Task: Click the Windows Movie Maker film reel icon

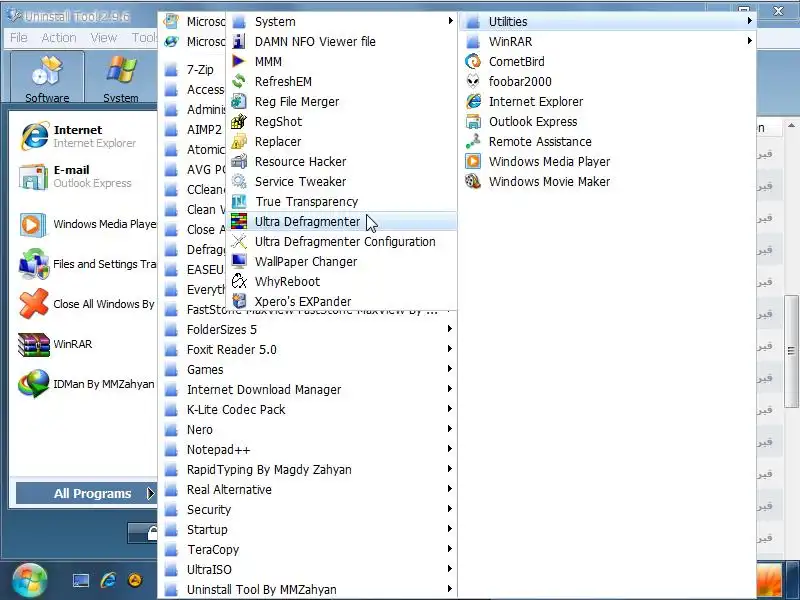Action: tap(473, 181)
